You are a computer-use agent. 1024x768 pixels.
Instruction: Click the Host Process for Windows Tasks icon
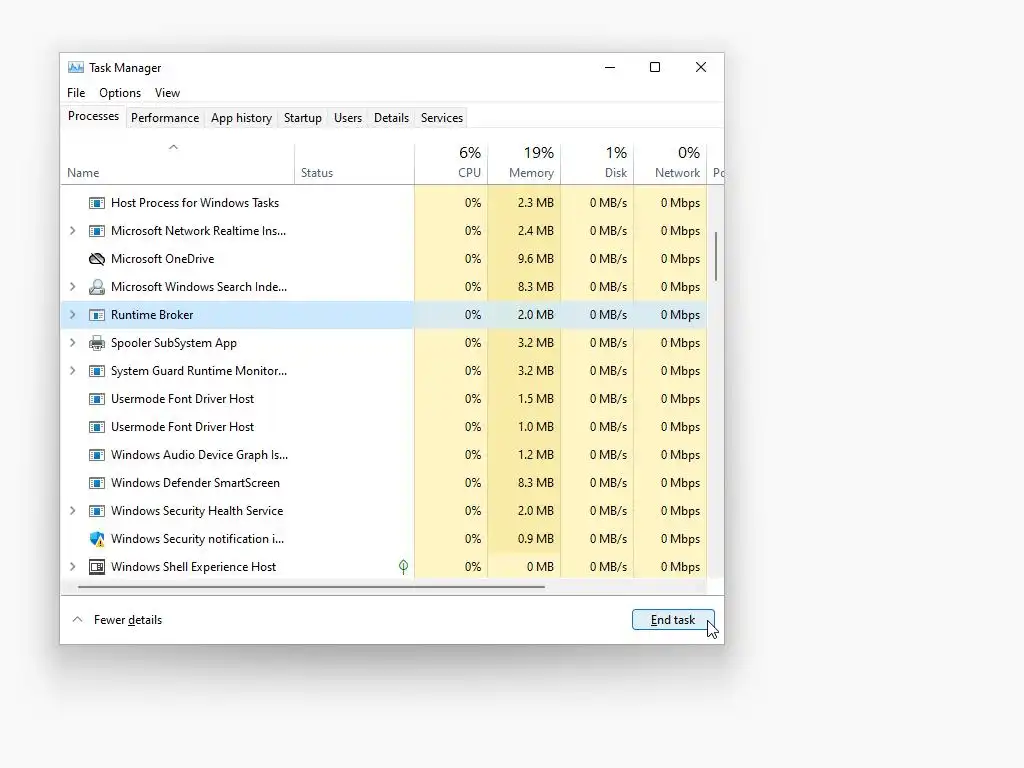pyautogui.click(x=97, y=203)
